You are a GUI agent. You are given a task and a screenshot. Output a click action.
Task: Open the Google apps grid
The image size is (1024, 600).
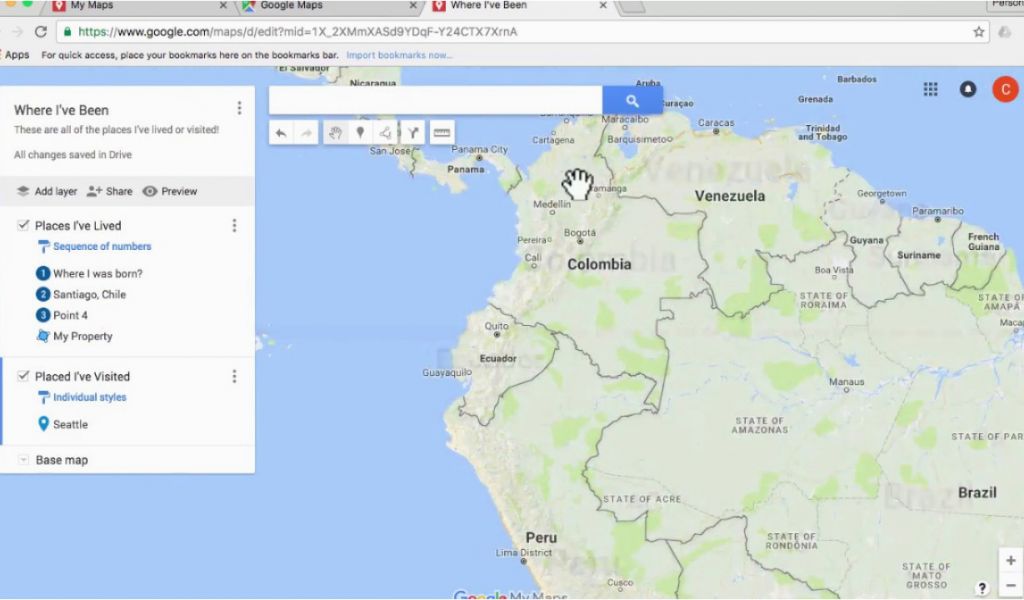click(x=931, y=89)
